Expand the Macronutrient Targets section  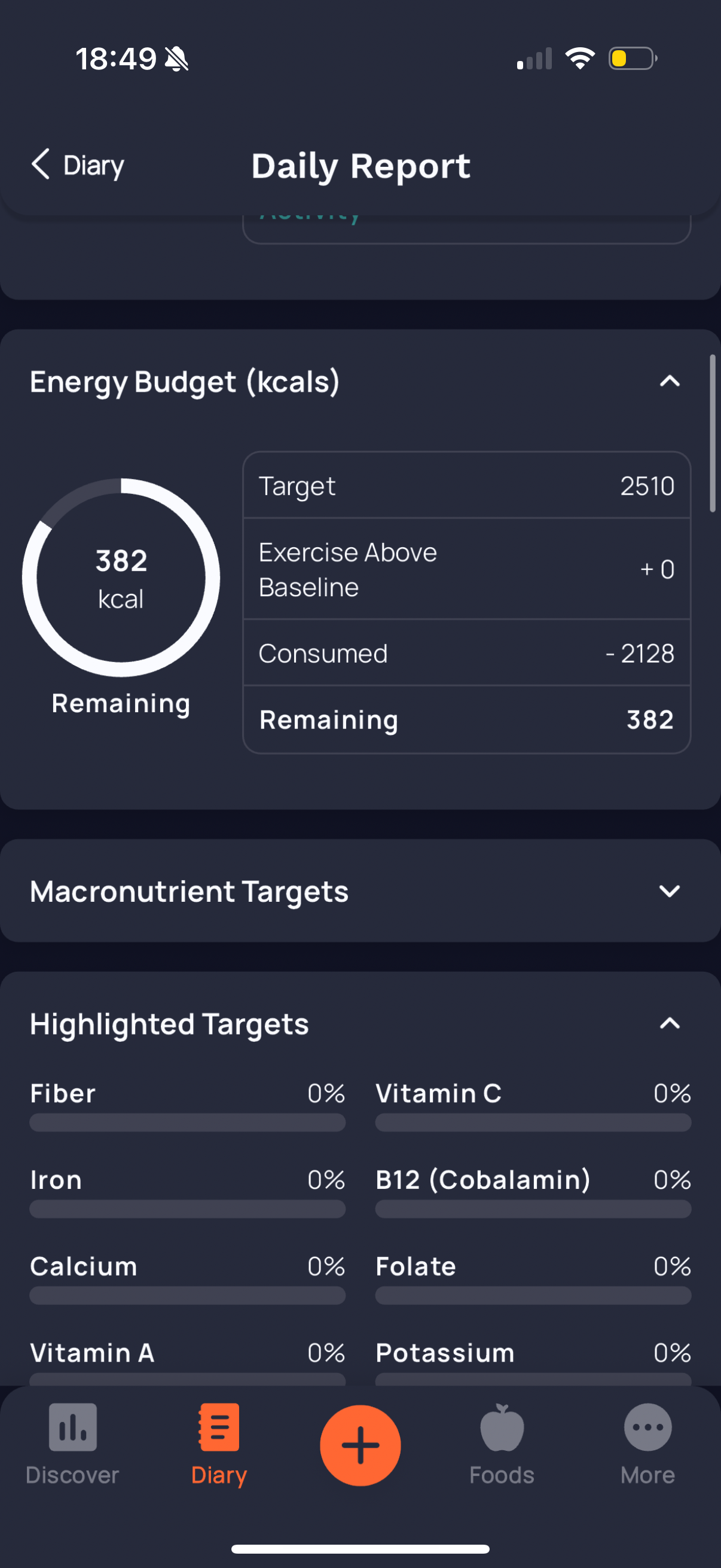(669, 891)
